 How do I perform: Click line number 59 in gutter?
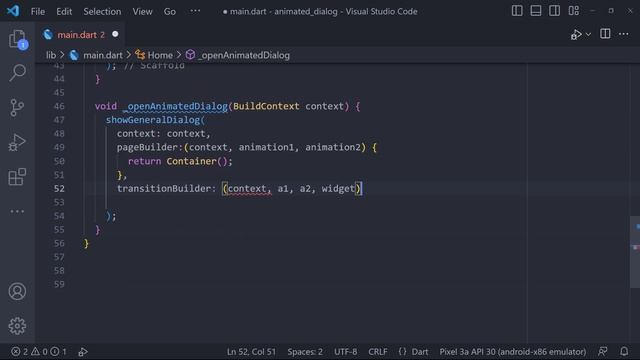59,284
